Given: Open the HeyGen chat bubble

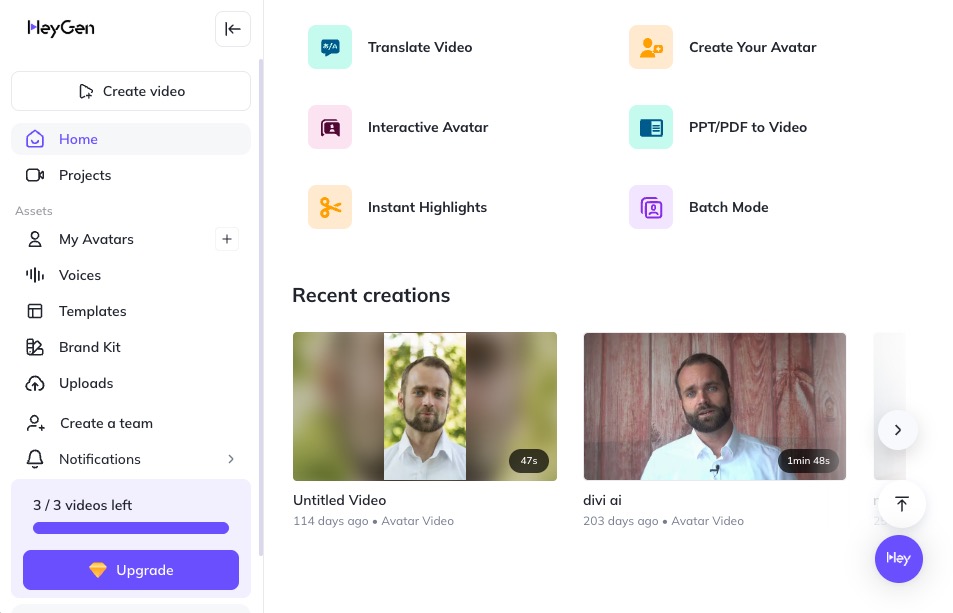Looking at the screenshot, I should [898, 558].
